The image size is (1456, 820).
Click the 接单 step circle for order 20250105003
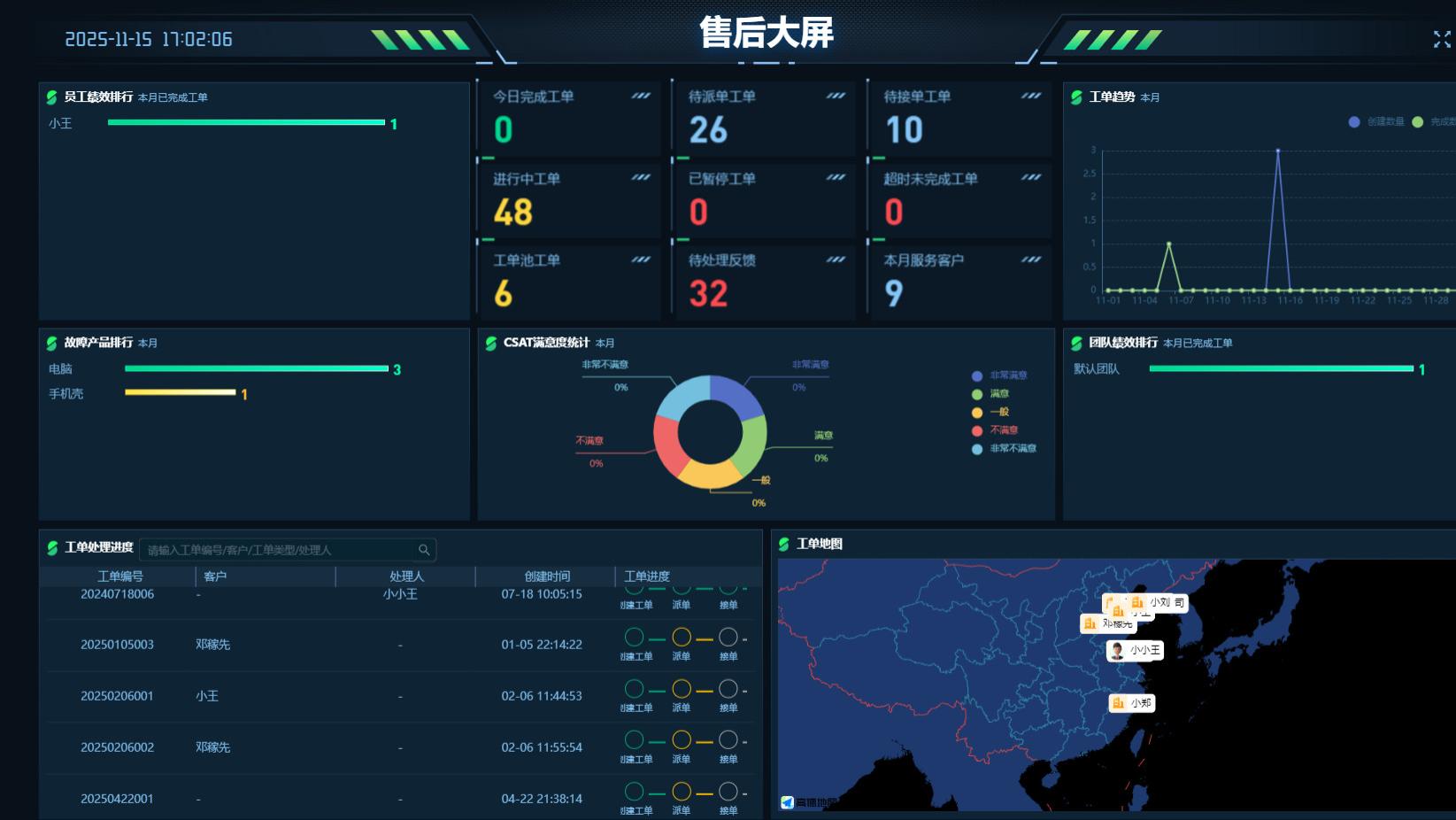tap(728, 637)
